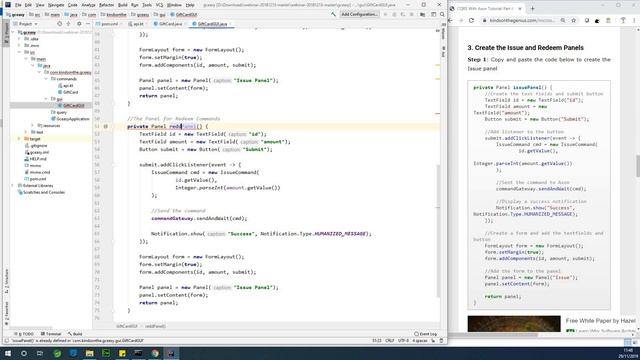
Task: Collapse the src folder
Action: [x=19, y=52]
